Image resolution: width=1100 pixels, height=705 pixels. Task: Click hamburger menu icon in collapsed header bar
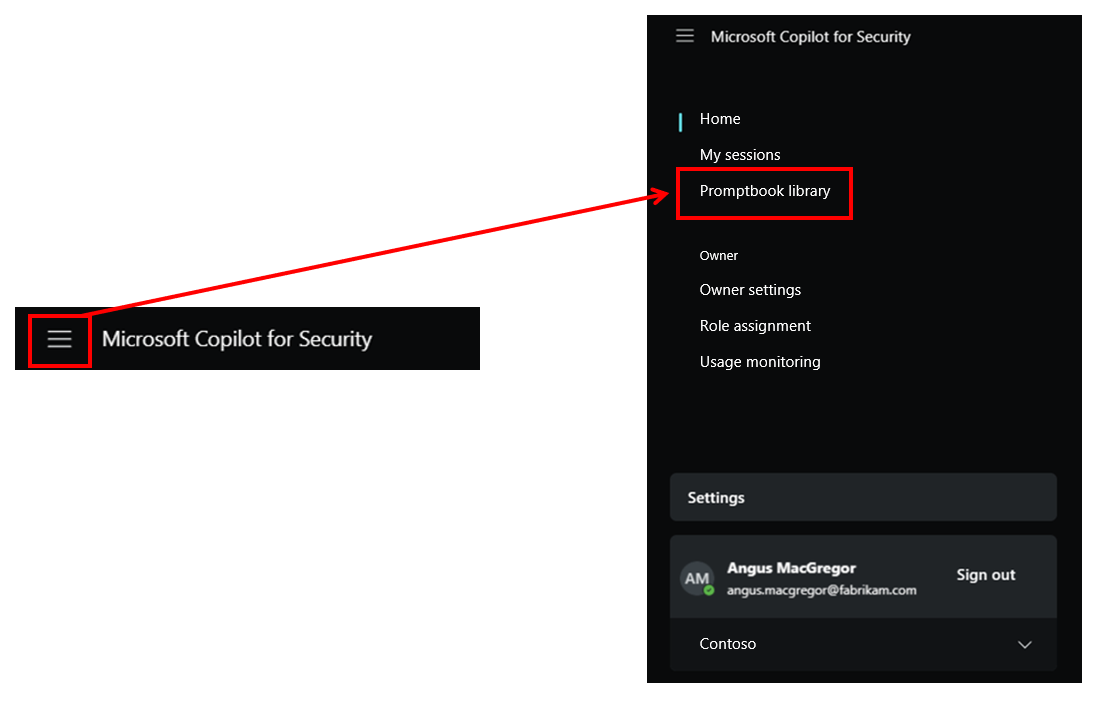coord(60,339)
